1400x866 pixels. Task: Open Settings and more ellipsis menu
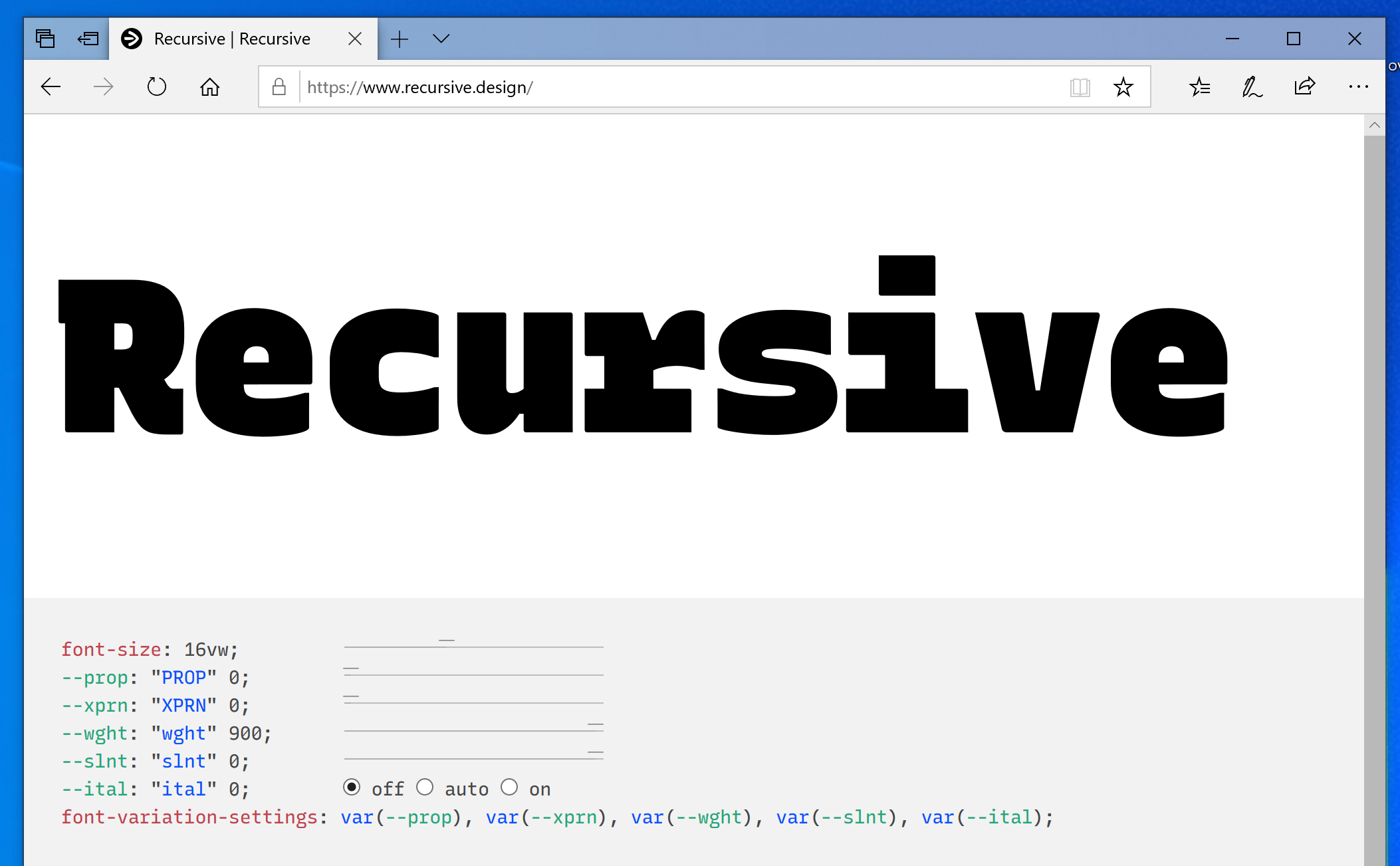(x=1358, y=87)
